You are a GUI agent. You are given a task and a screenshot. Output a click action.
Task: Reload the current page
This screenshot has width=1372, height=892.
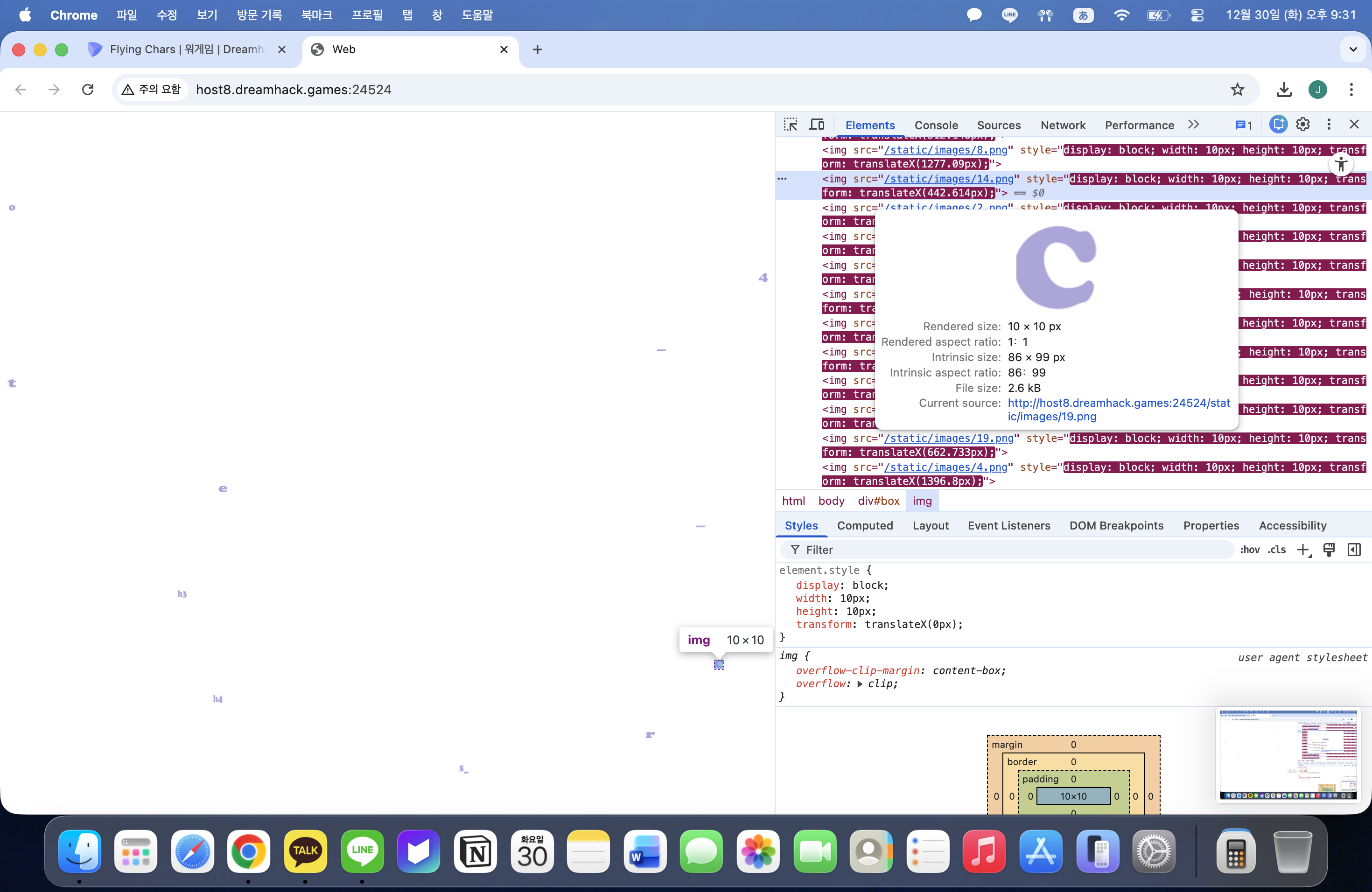click(x=88, y=89)
